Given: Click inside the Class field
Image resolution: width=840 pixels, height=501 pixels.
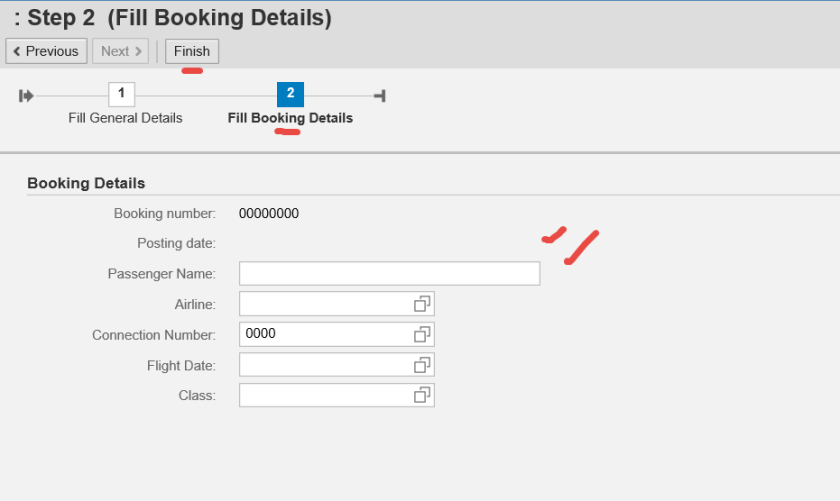Looking at the screenshot, I should click(324, 395).
